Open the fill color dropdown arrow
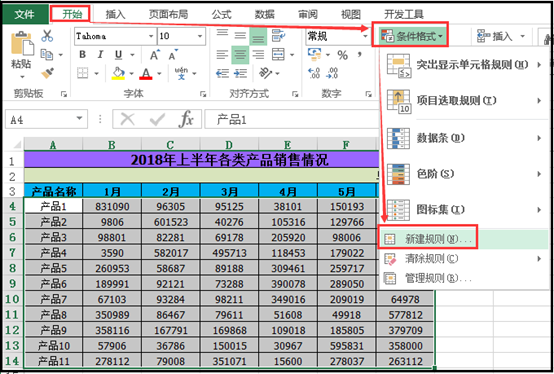The width and height of the screenshot is (554, 374). (x=131, y=73)
